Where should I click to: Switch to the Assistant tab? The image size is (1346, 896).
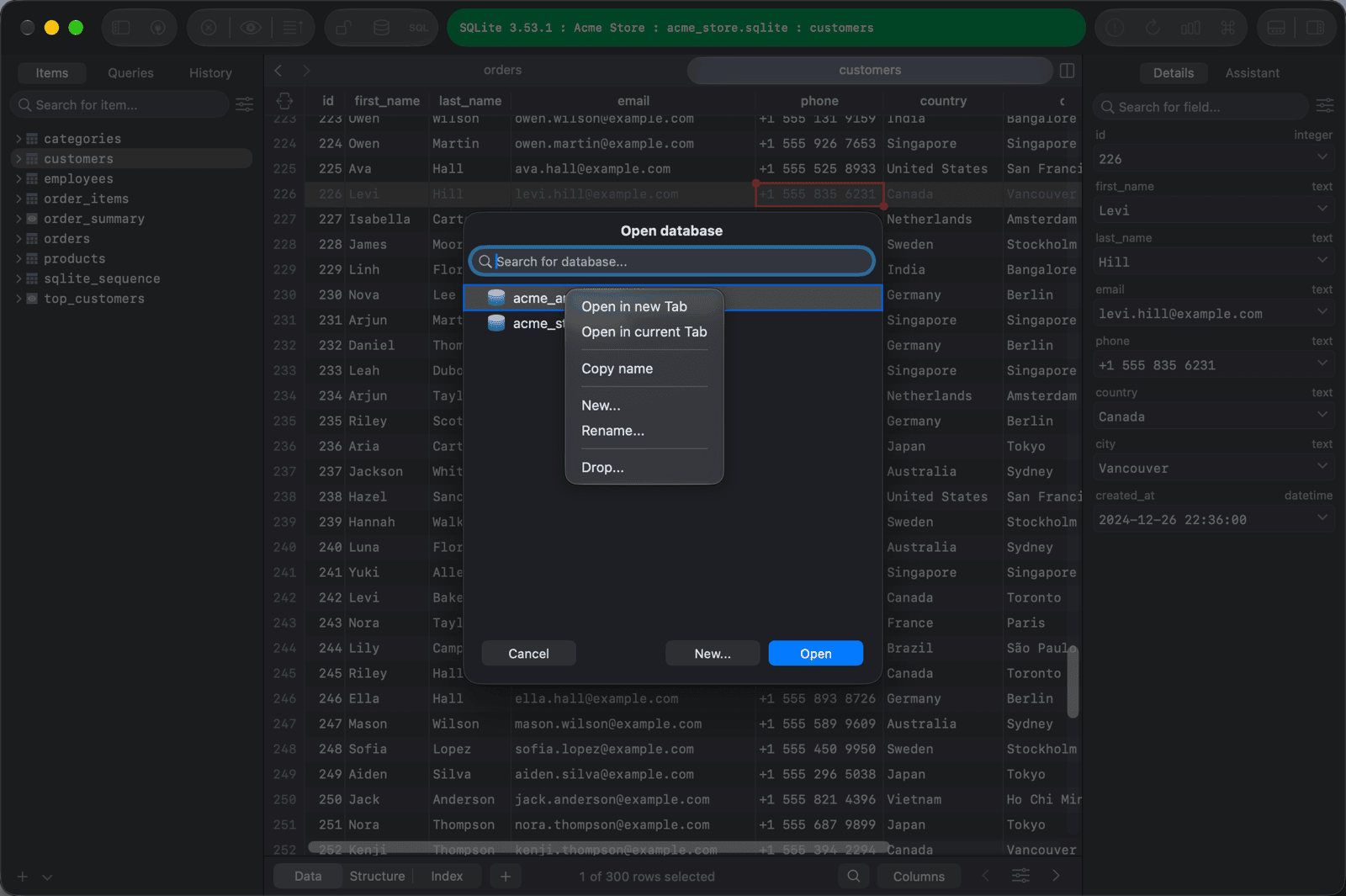point(1252,73)
